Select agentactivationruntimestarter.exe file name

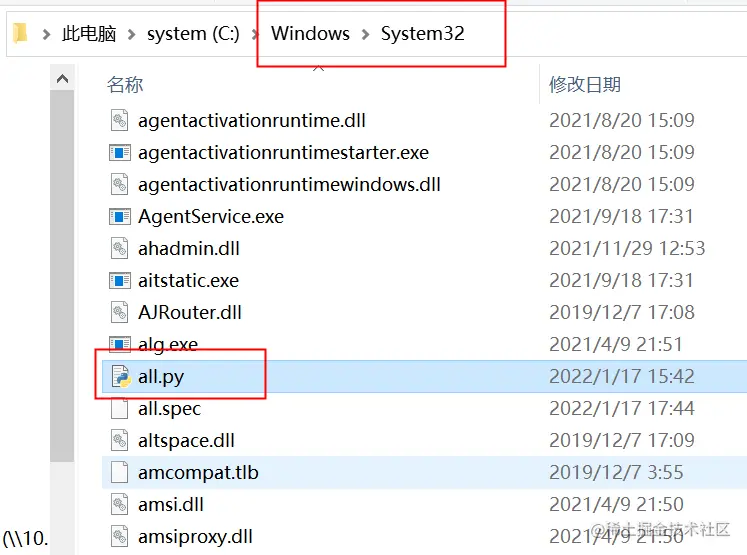click(x=283, y=153)
